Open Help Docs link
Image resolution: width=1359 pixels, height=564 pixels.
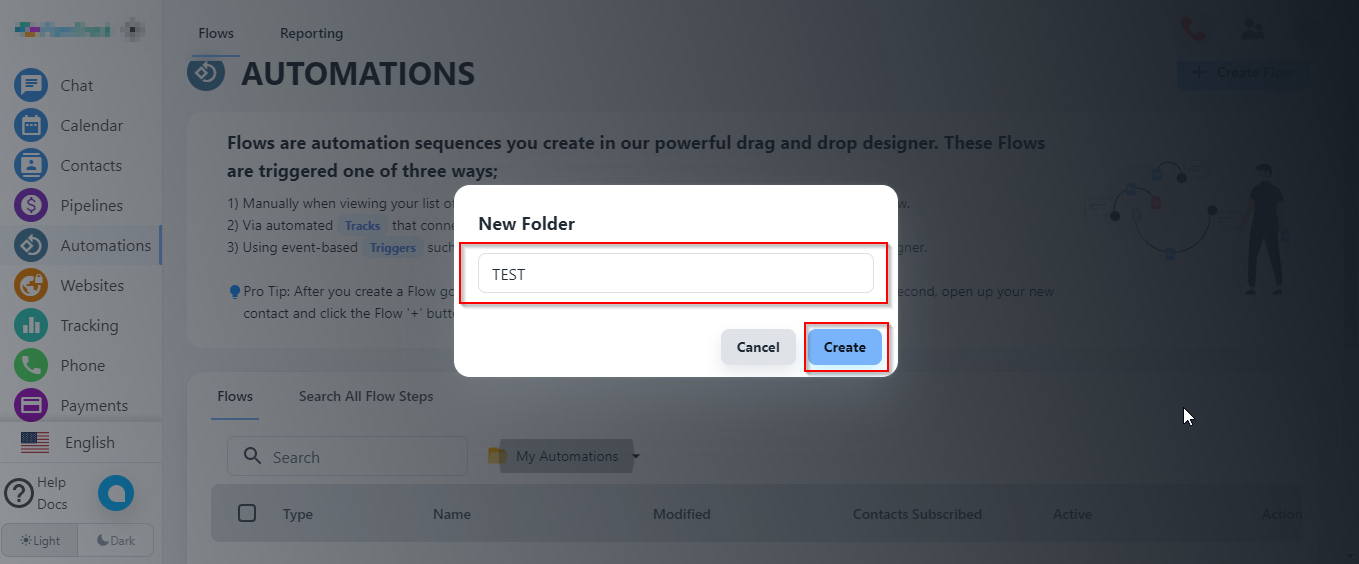coord(36,493)
